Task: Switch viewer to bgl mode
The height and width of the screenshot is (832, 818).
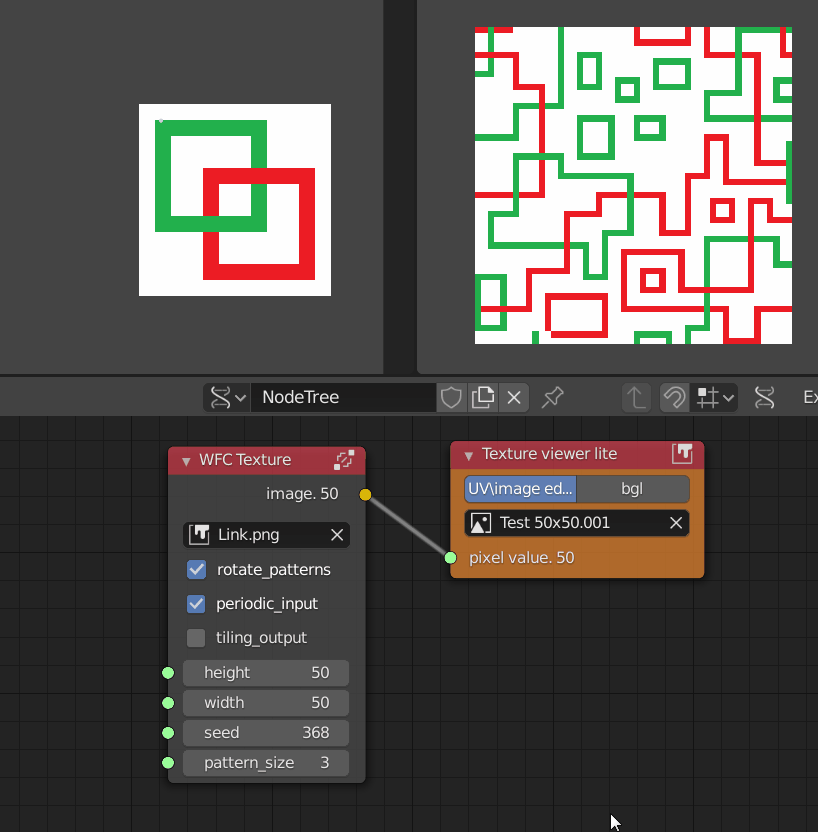Action: point(632,489)
